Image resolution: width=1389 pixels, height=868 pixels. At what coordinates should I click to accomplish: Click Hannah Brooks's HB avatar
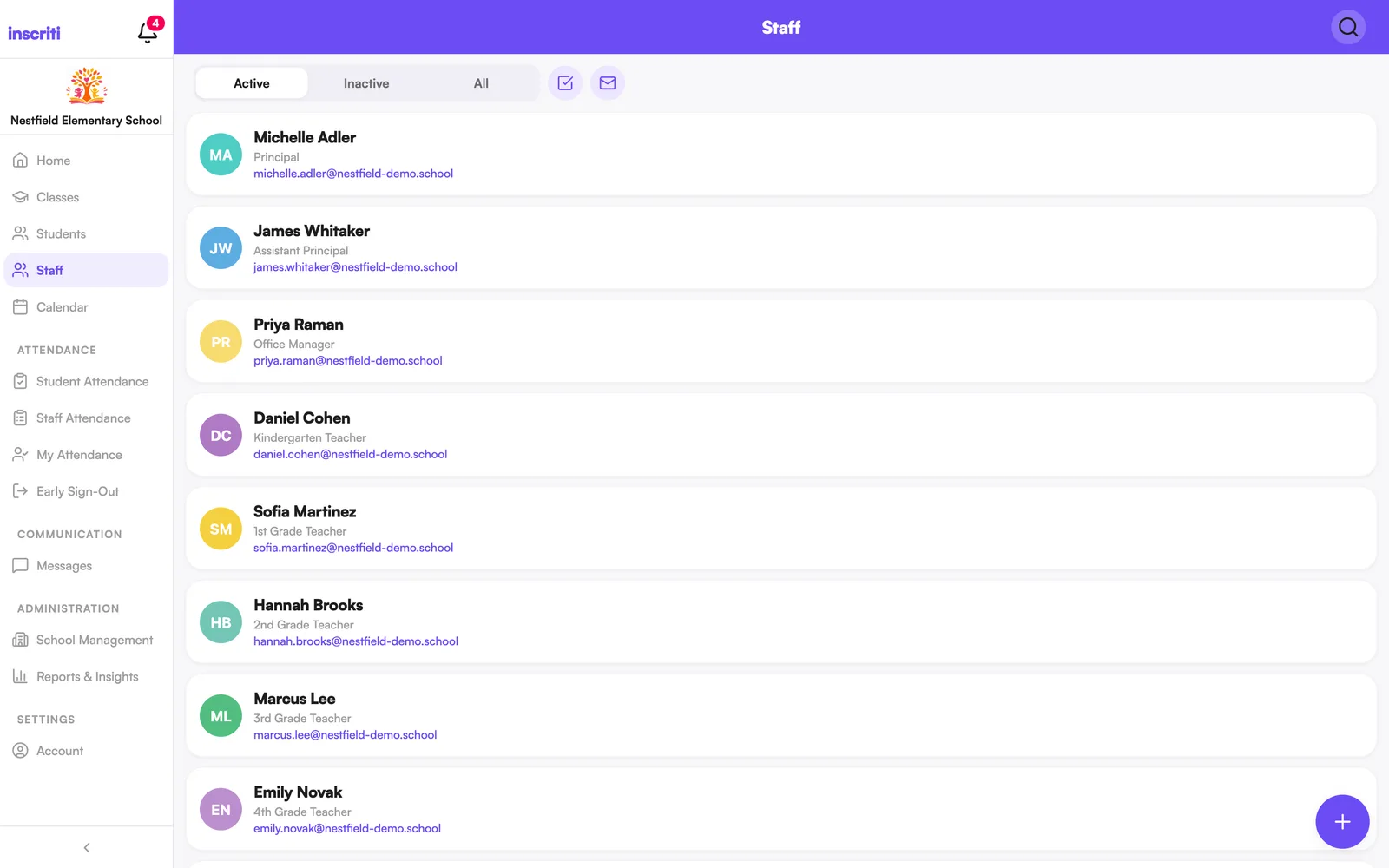pos(221,622)
